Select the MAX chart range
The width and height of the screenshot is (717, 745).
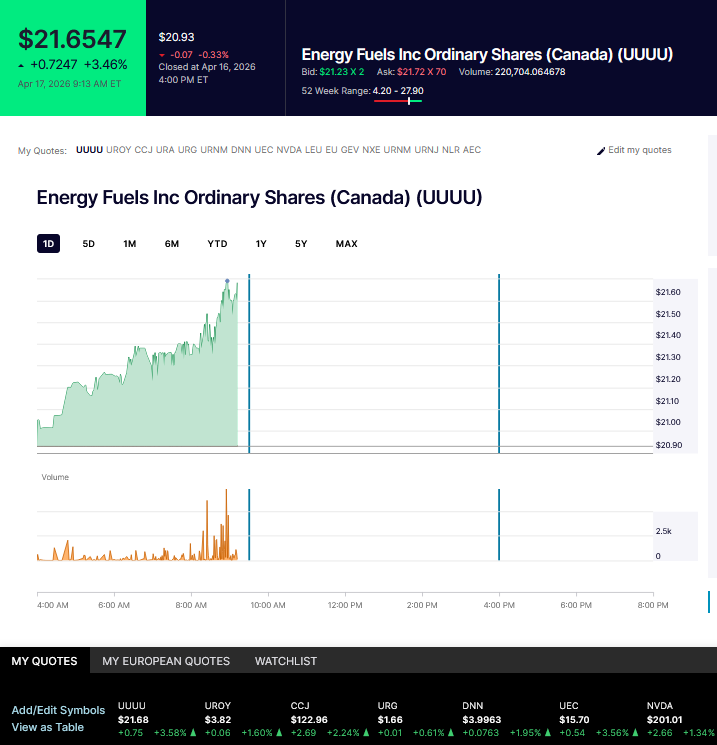pos(346,244)
